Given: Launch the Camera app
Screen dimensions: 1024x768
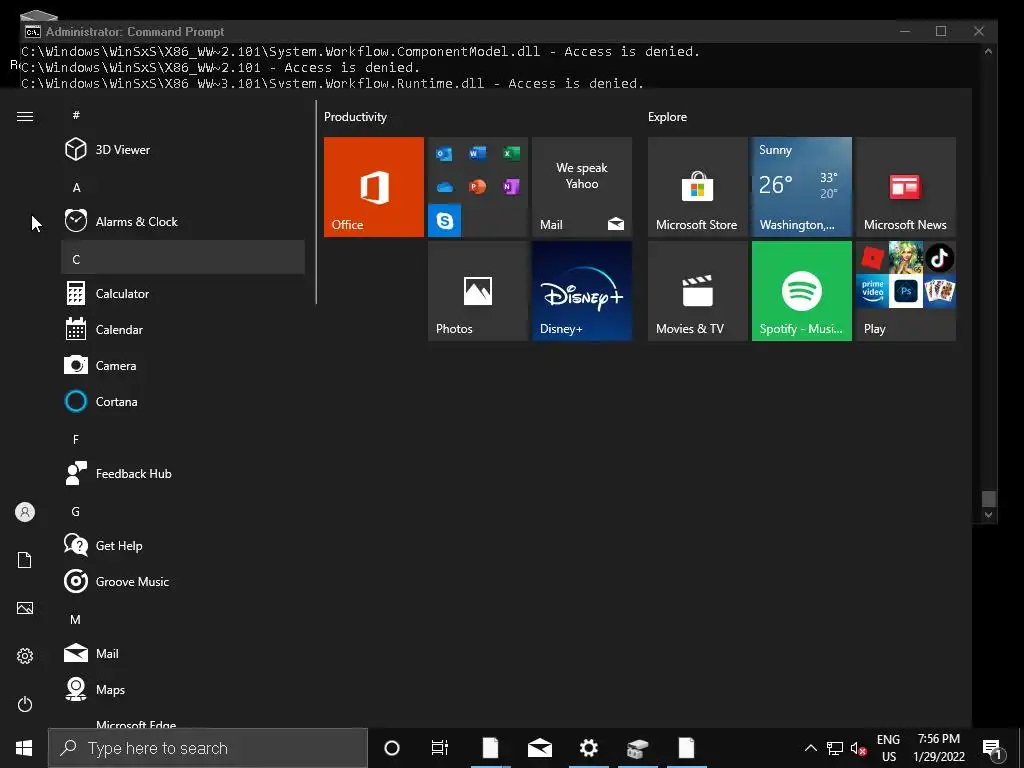Looking at the screenshot, I should (x=183, y=366).
